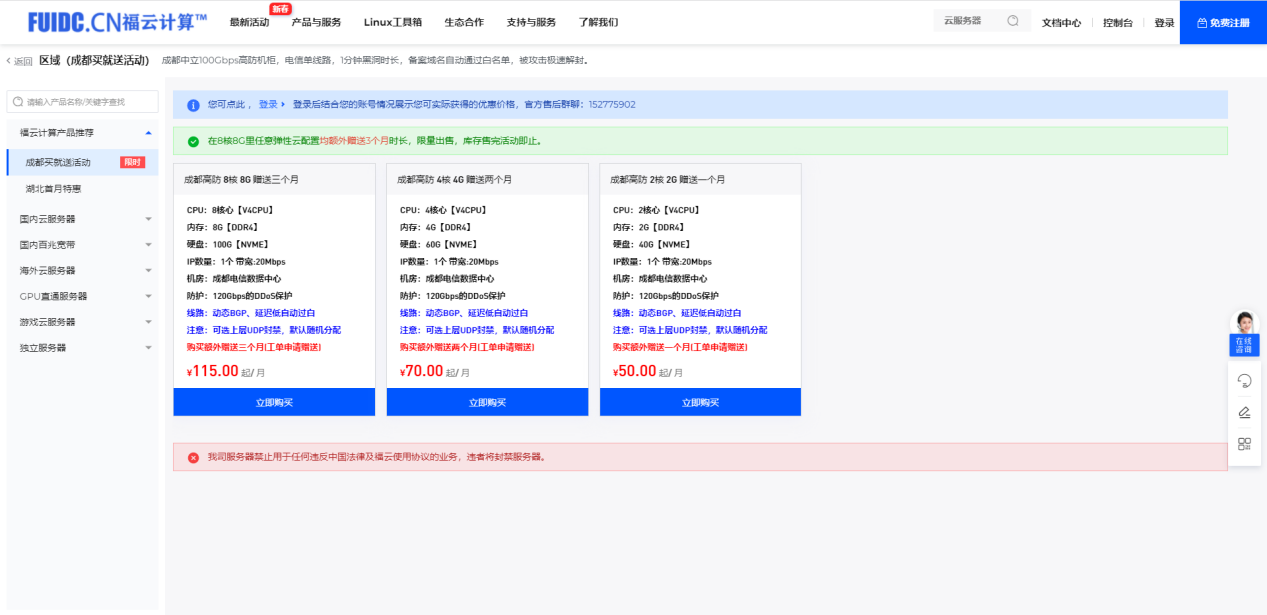This screenshot has width=1267, height=615.
Task: Expand the GPU直通服务器 sidebar category
Action: point(148,297)
